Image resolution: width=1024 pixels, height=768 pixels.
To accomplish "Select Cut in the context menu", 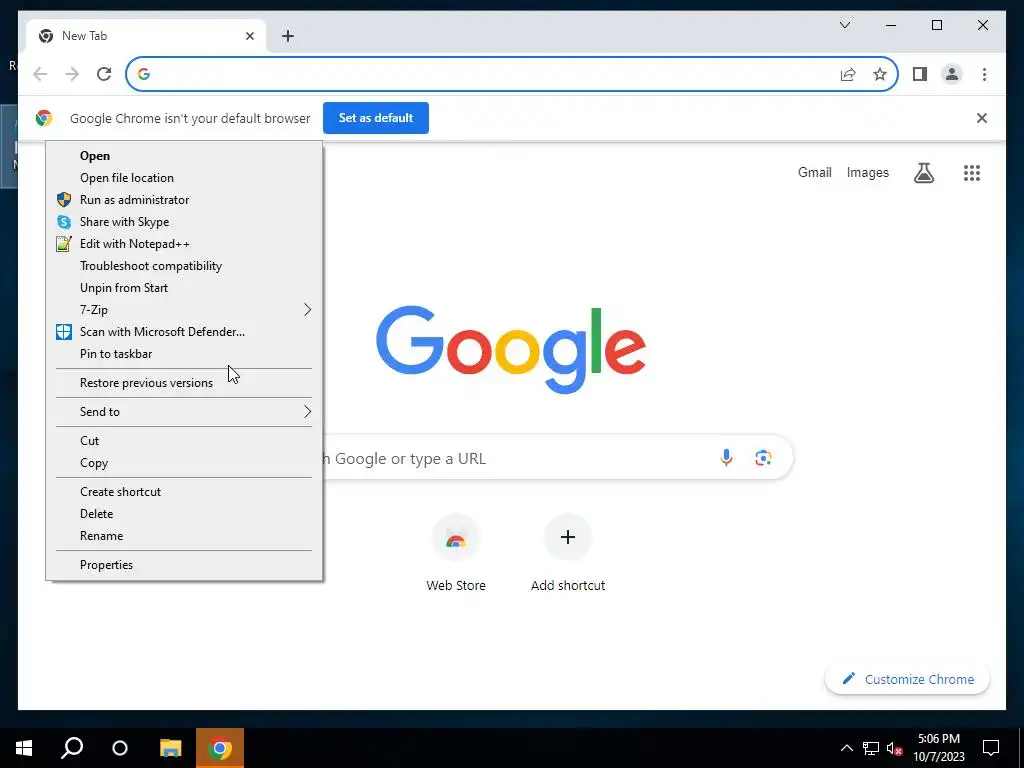I will pyautogui.click(x=184, y=441).
